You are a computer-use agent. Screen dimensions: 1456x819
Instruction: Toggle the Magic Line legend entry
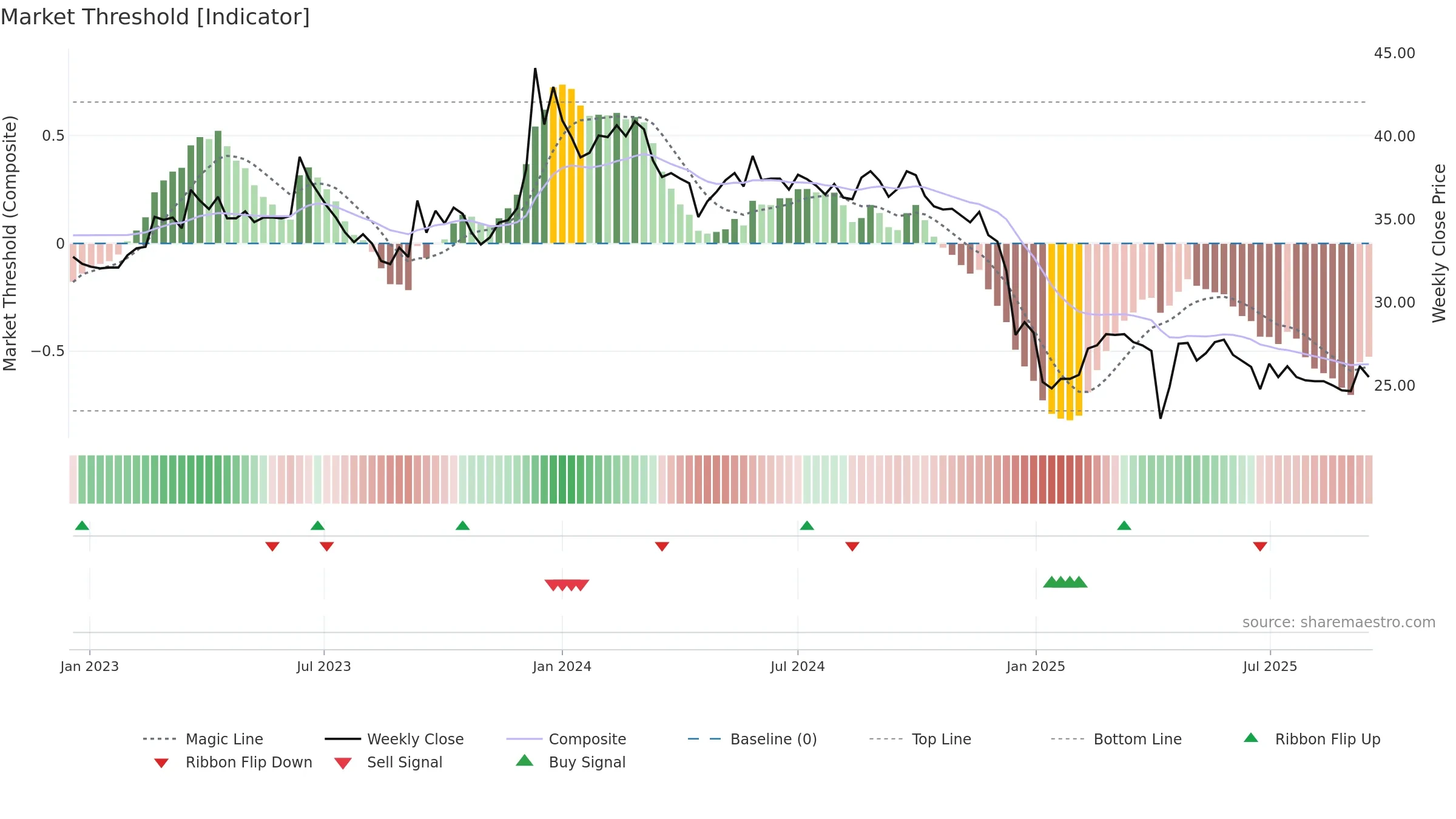203,739
